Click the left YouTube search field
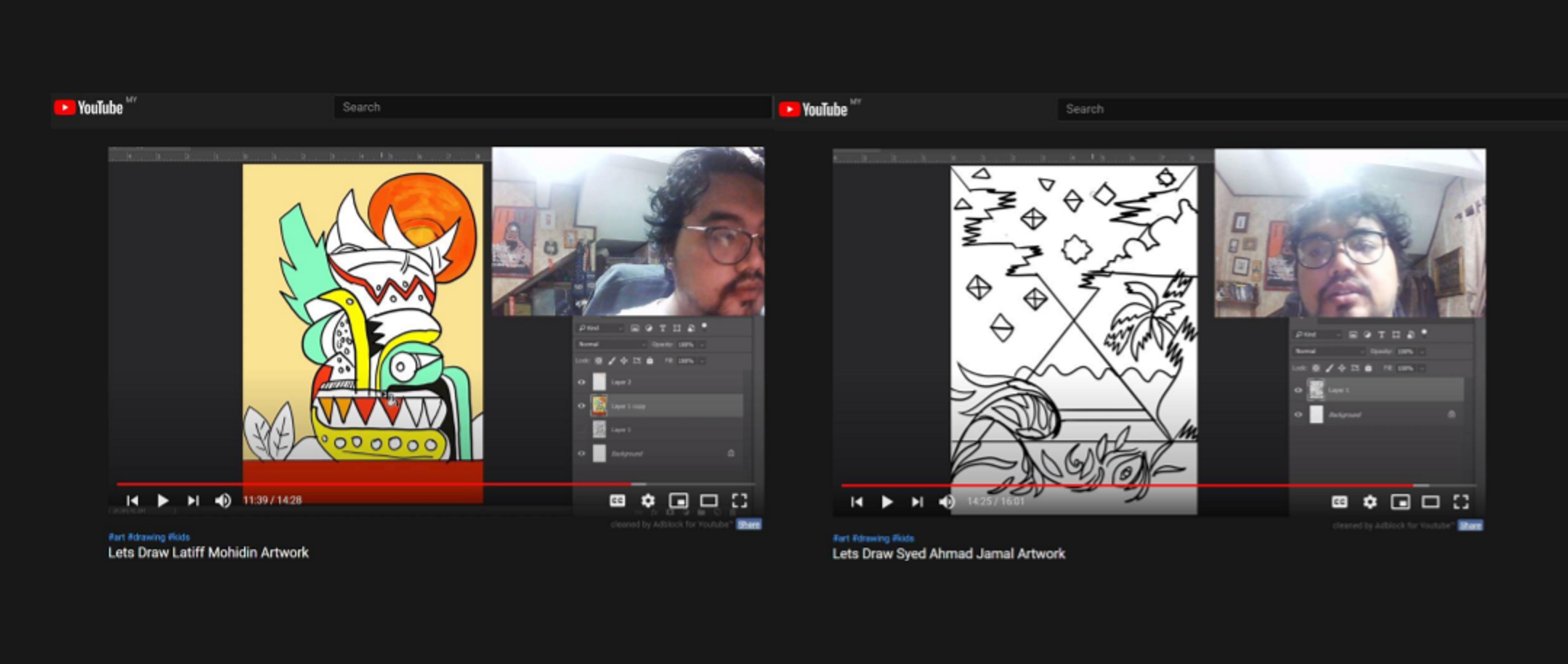The image size is (1568, 664). [x=552, y=107]
